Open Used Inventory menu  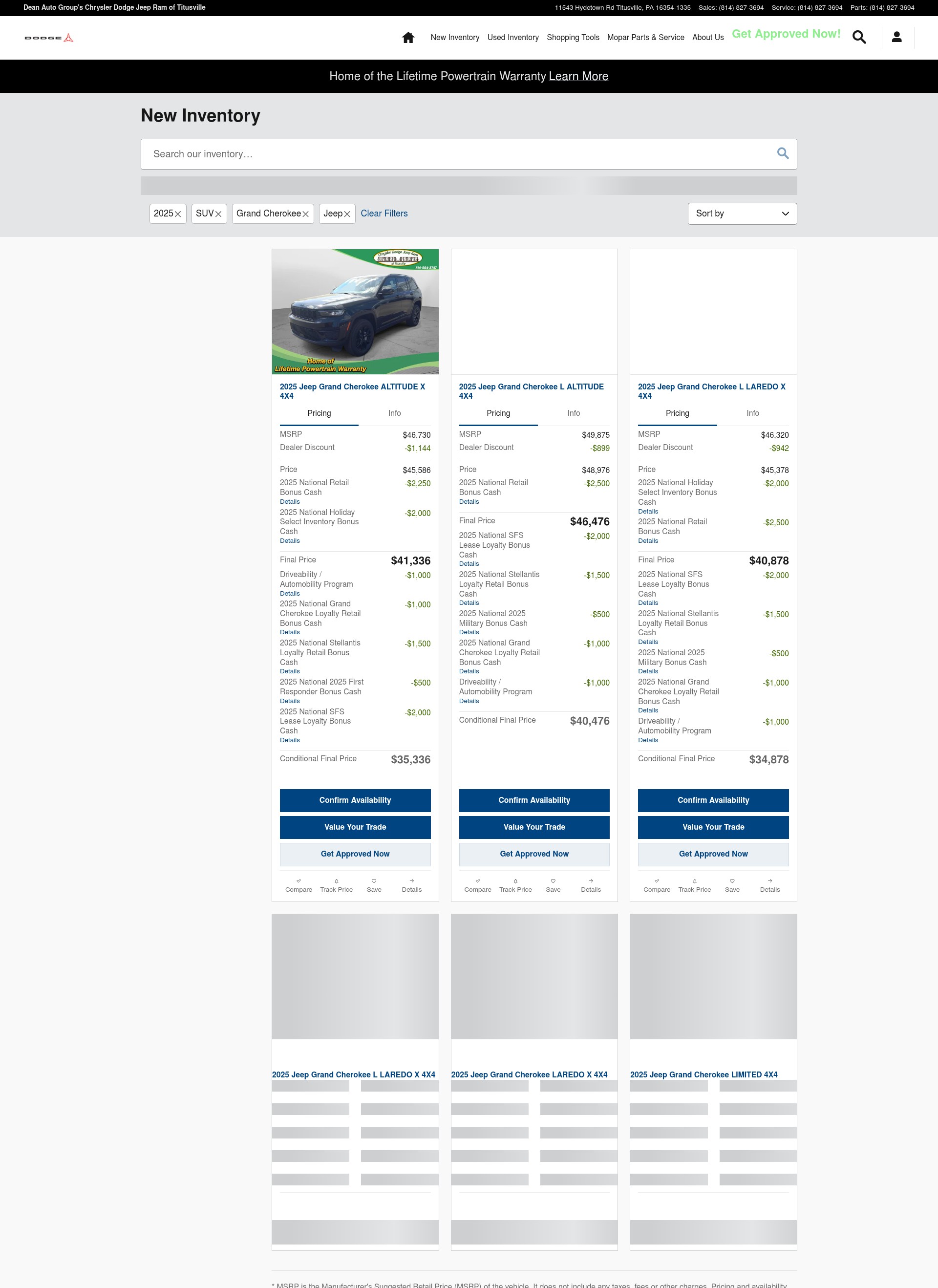(512, 38)
